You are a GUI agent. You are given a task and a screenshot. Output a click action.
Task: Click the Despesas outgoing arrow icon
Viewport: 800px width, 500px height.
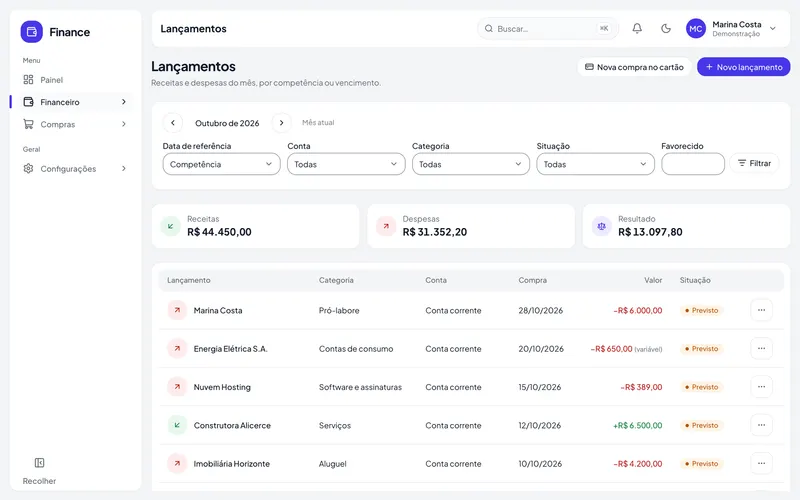tap(386, 226)
